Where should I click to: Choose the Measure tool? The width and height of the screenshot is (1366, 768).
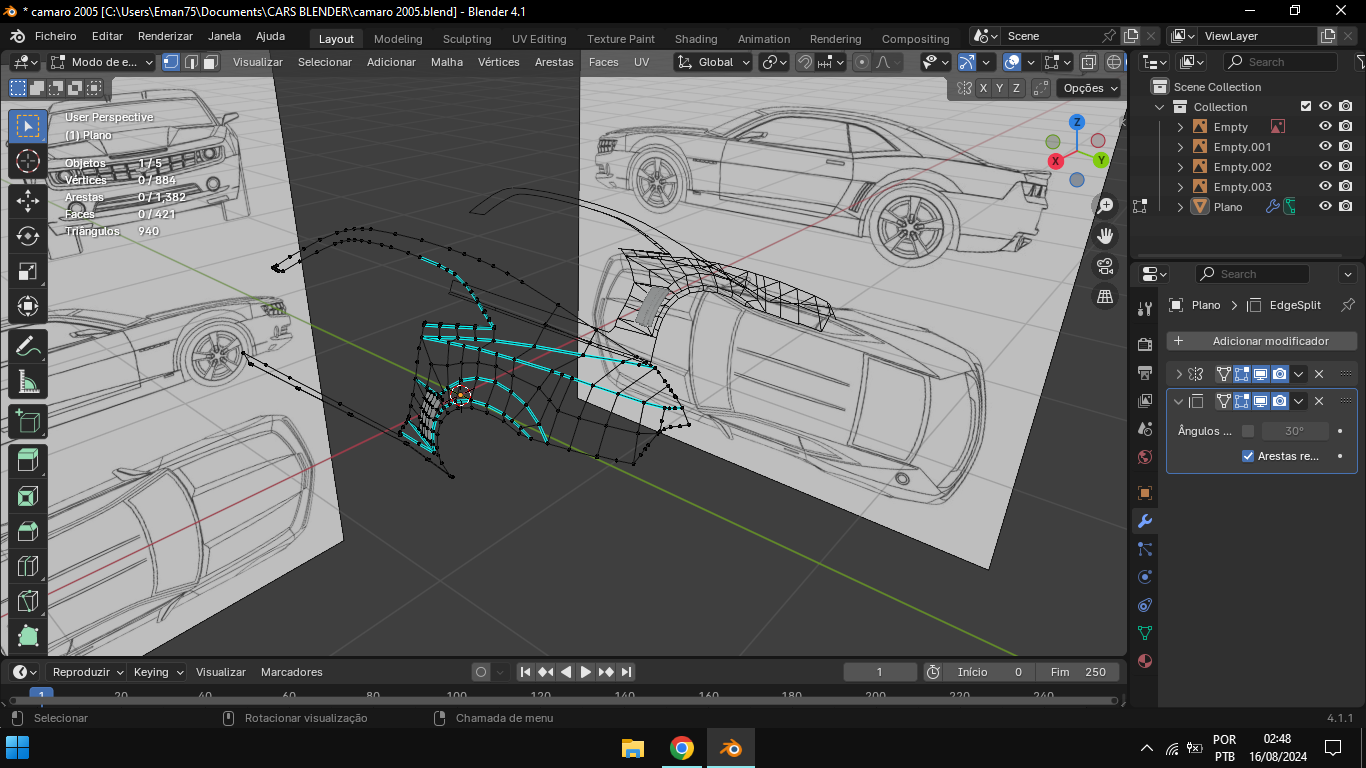(28, 382)
